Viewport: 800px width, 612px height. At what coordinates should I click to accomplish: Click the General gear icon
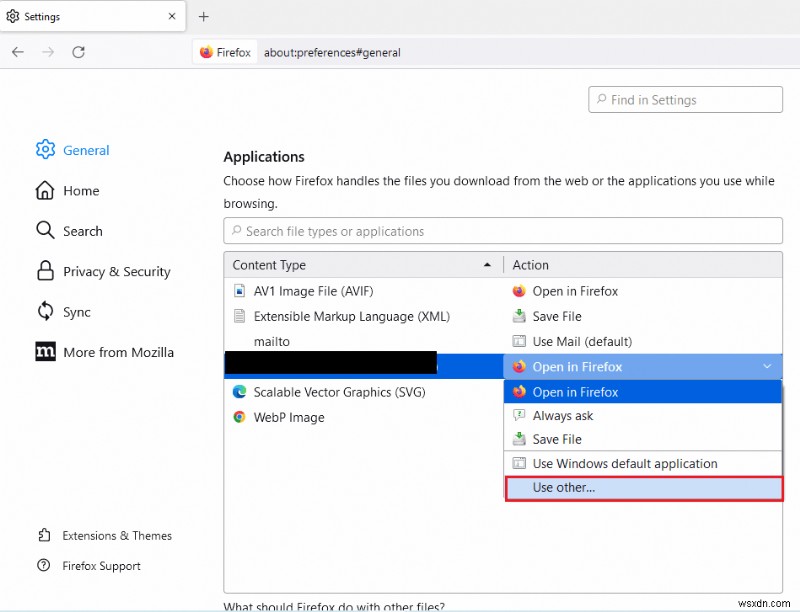[x=45, y=149]
